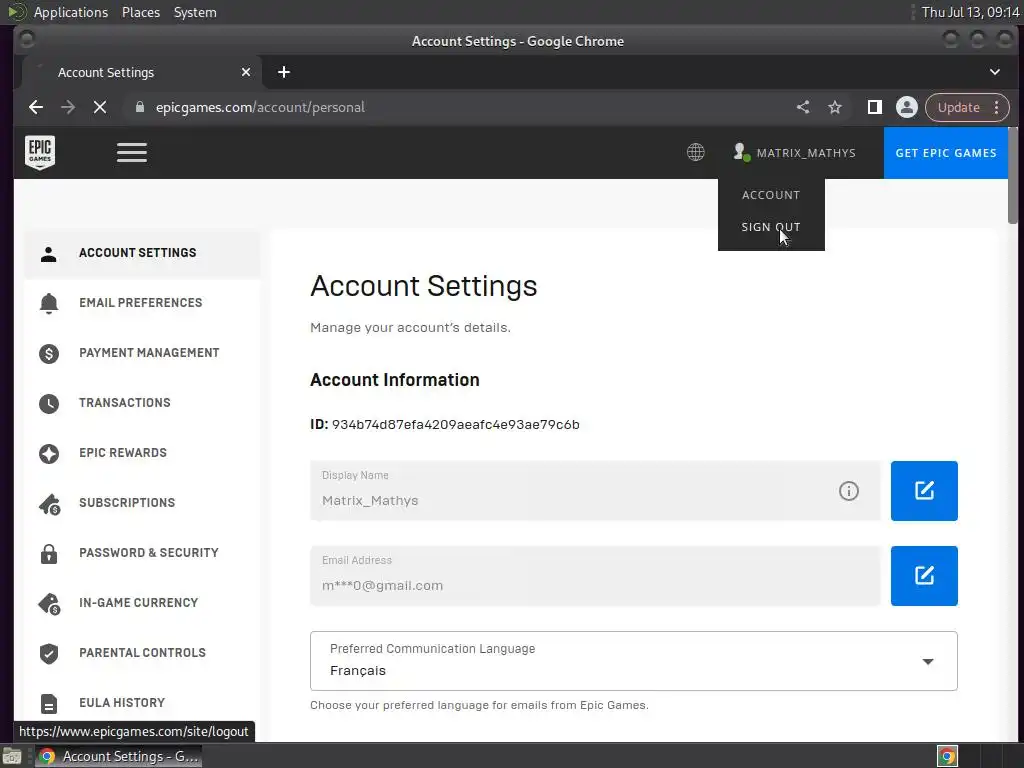The width and height of the screenshot is (1024, 768).
Task: Edit the Display Name field
Action: pyautogui.click(x=924, y=491)
